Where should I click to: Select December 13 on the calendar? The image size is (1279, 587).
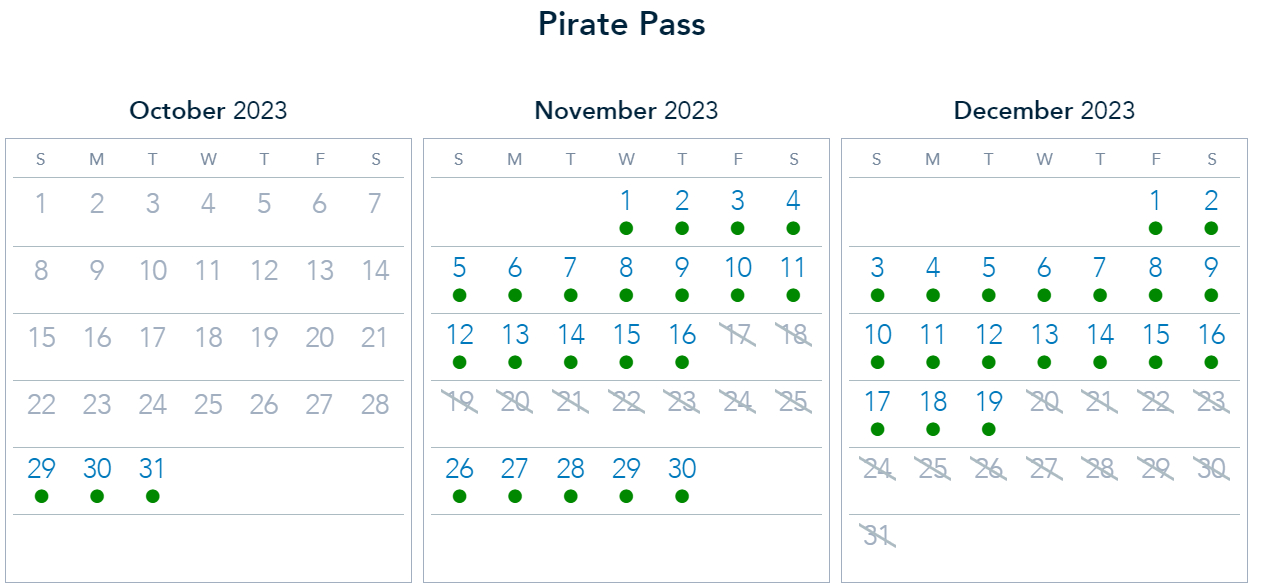pos(1044,335)
